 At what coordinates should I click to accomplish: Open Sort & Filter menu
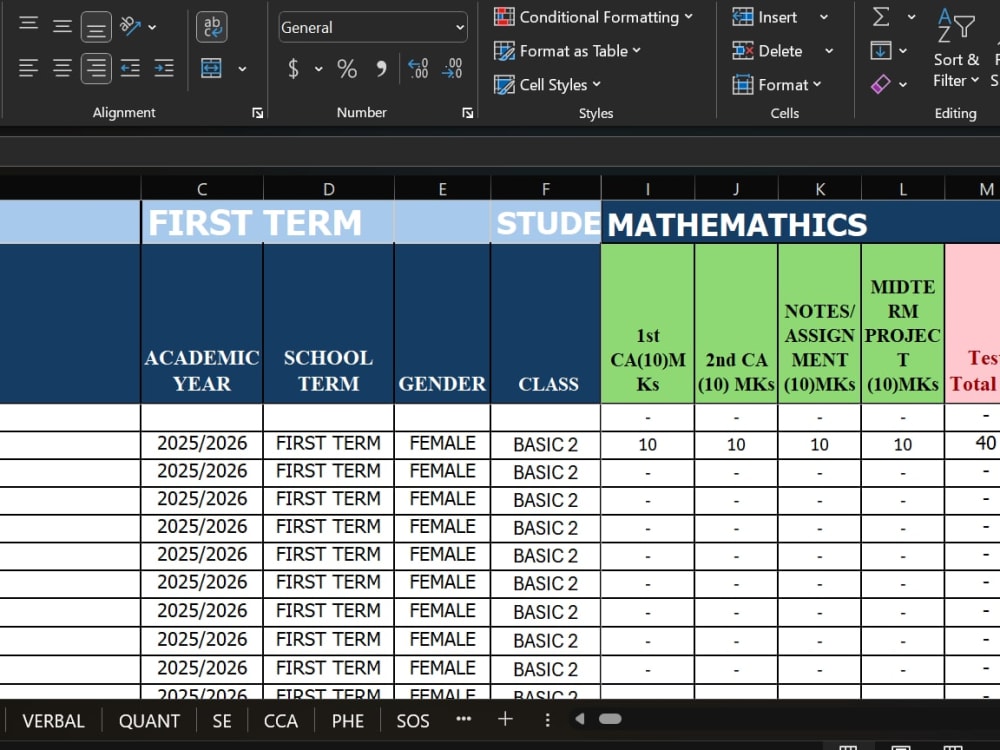pos(956,48)
